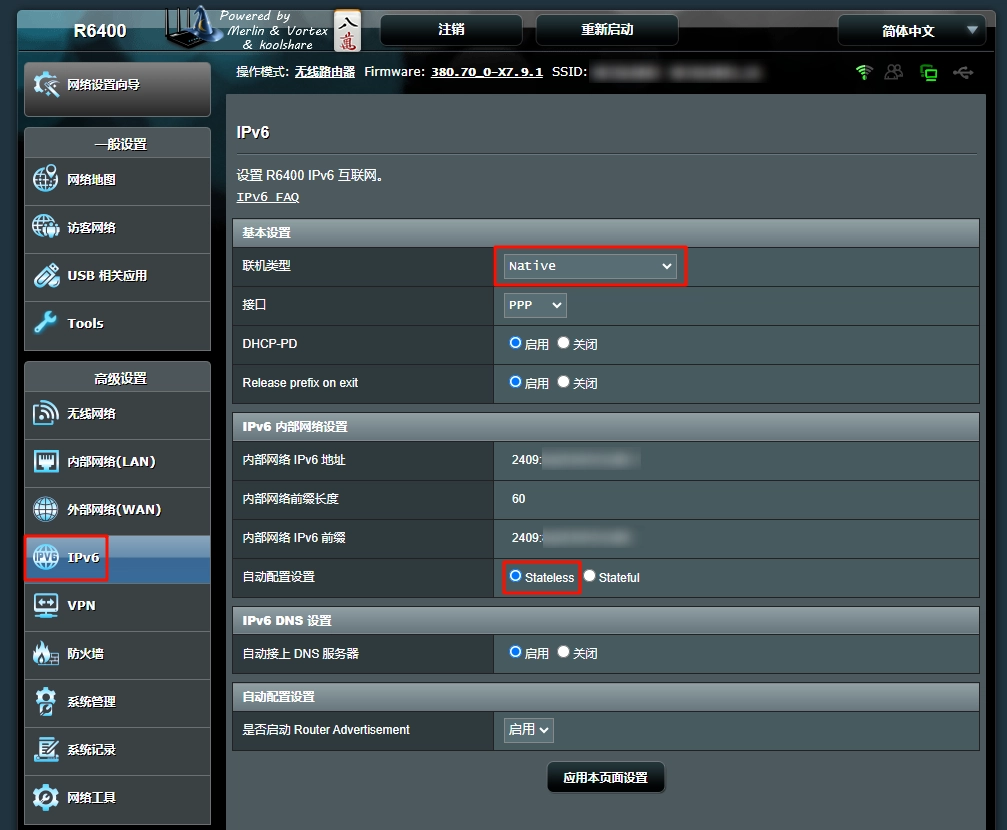Image resolution: width=1007 pixels, height=830 pixels.
Task: Open the language selector 简体中文
Action: click(911, 31)
